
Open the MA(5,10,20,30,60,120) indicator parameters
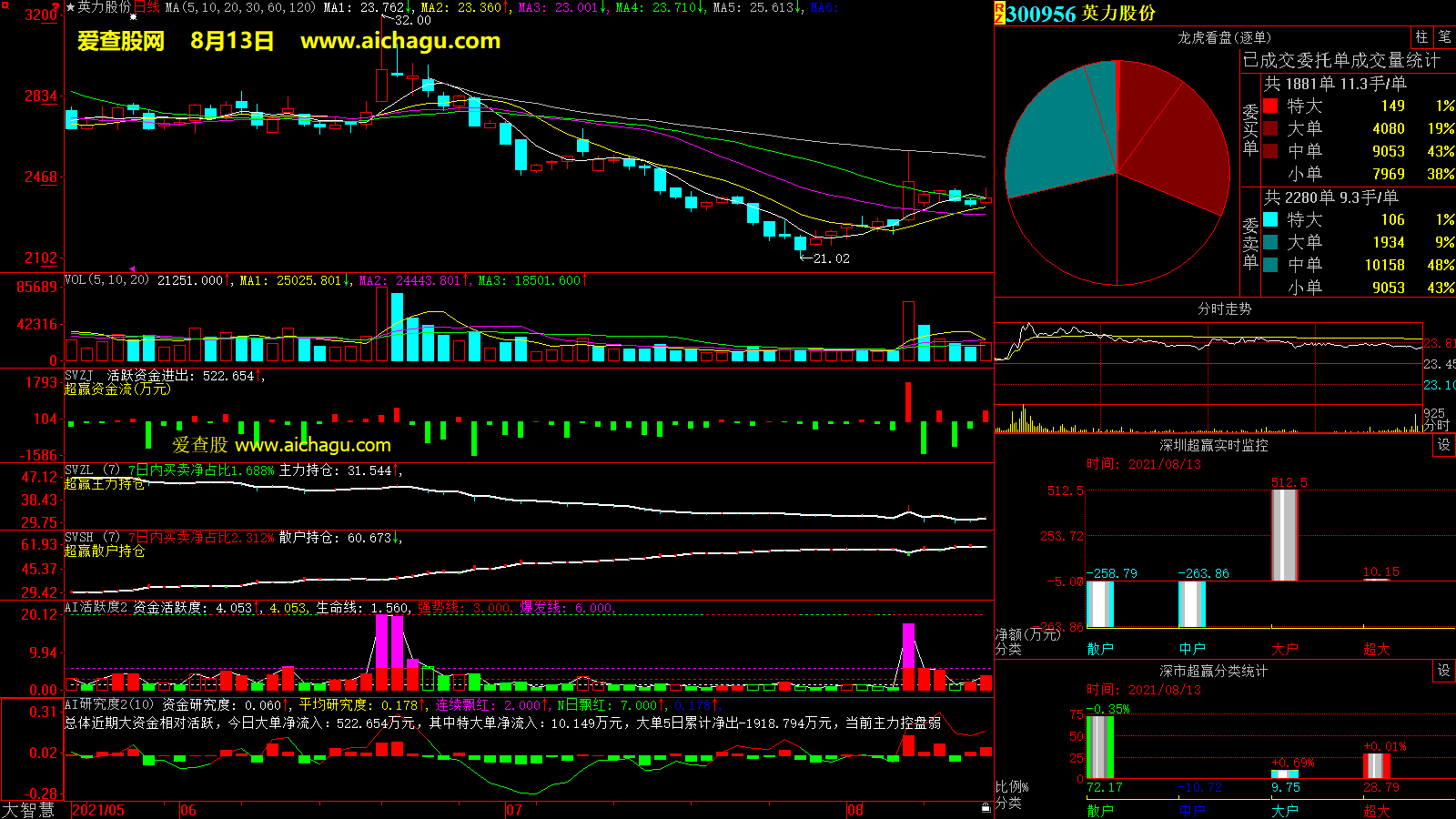240,7
